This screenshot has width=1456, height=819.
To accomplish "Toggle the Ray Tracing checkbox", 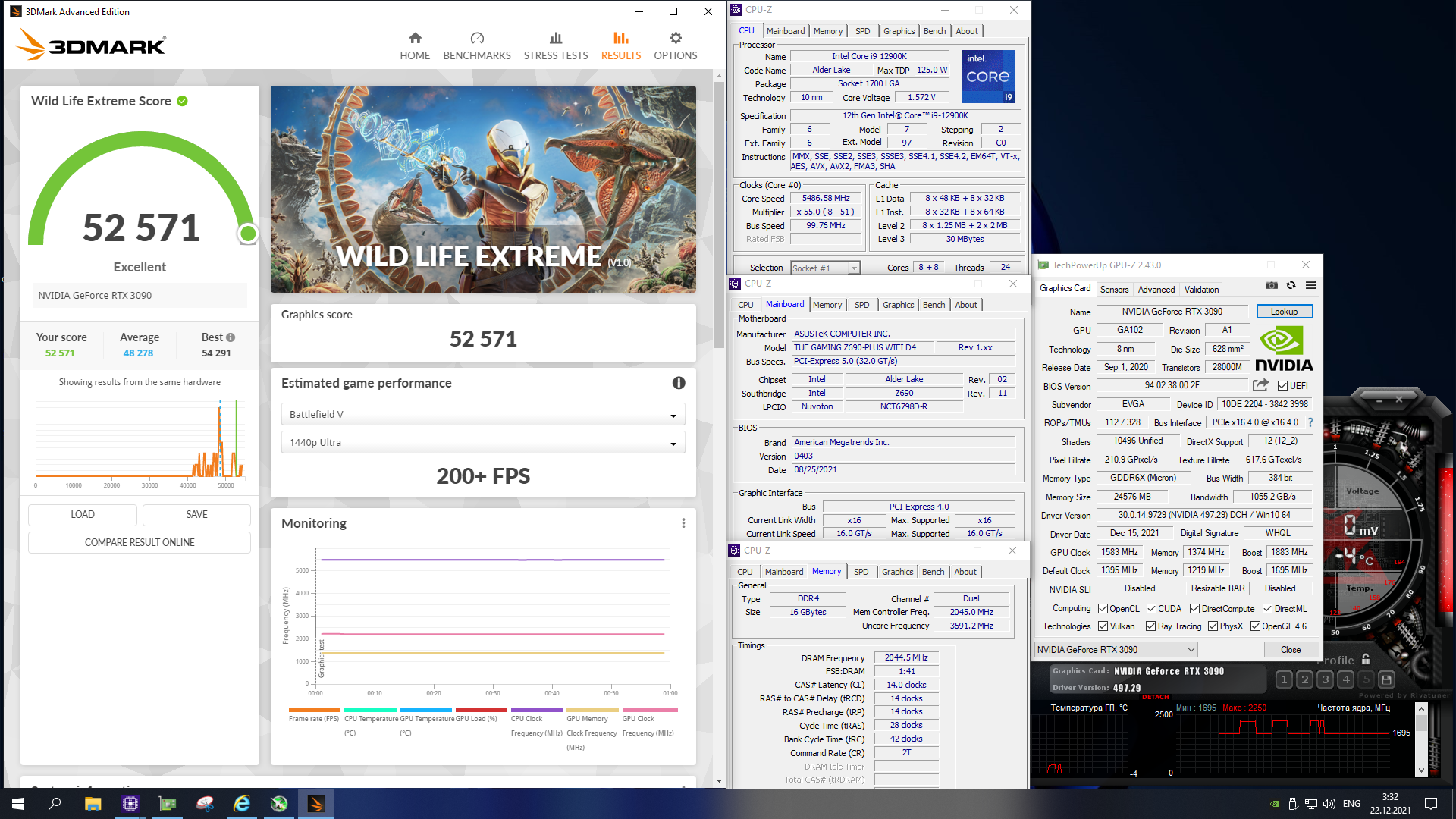I will tap(1150, 626).
